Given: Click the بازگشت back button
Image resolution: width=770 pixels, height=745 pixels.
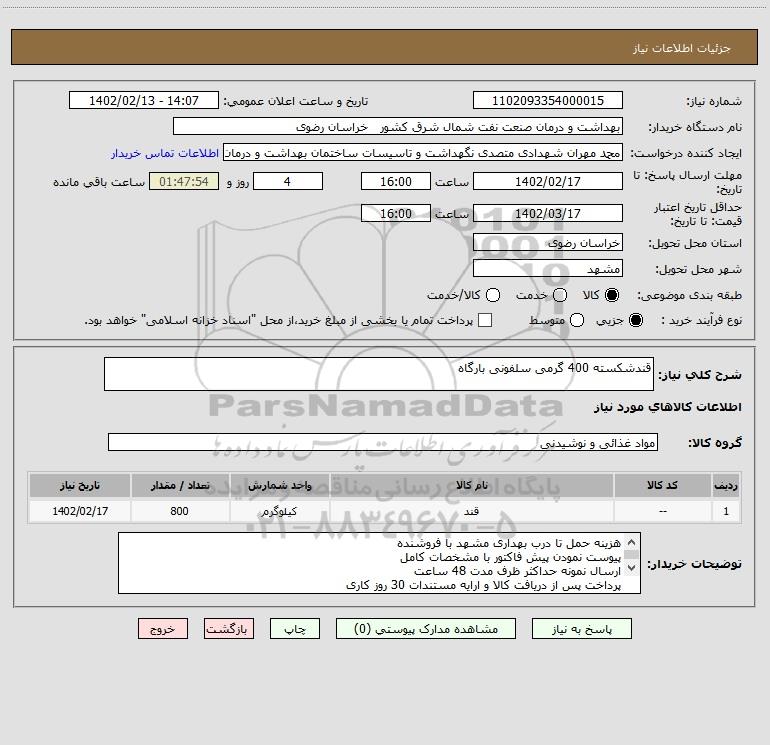Looking at the screenshot, I should point(229,629).
